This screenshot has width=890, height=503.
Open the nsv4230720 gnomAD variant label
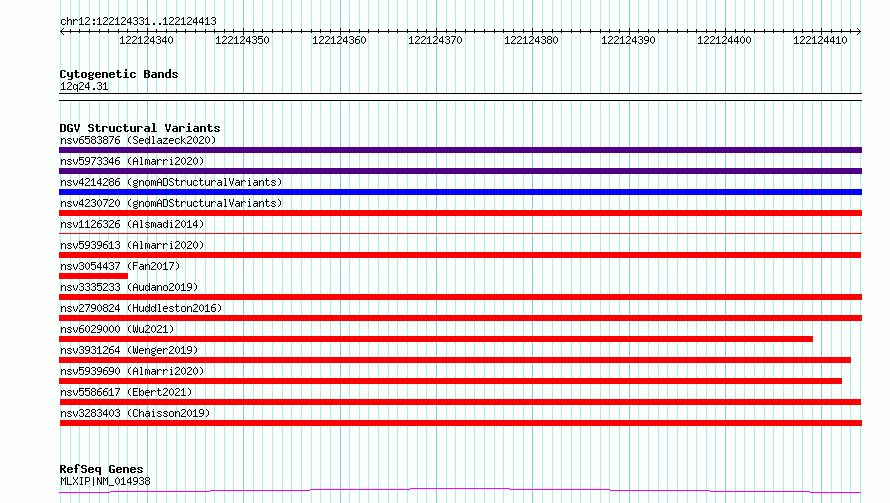[x=171, y=203]
